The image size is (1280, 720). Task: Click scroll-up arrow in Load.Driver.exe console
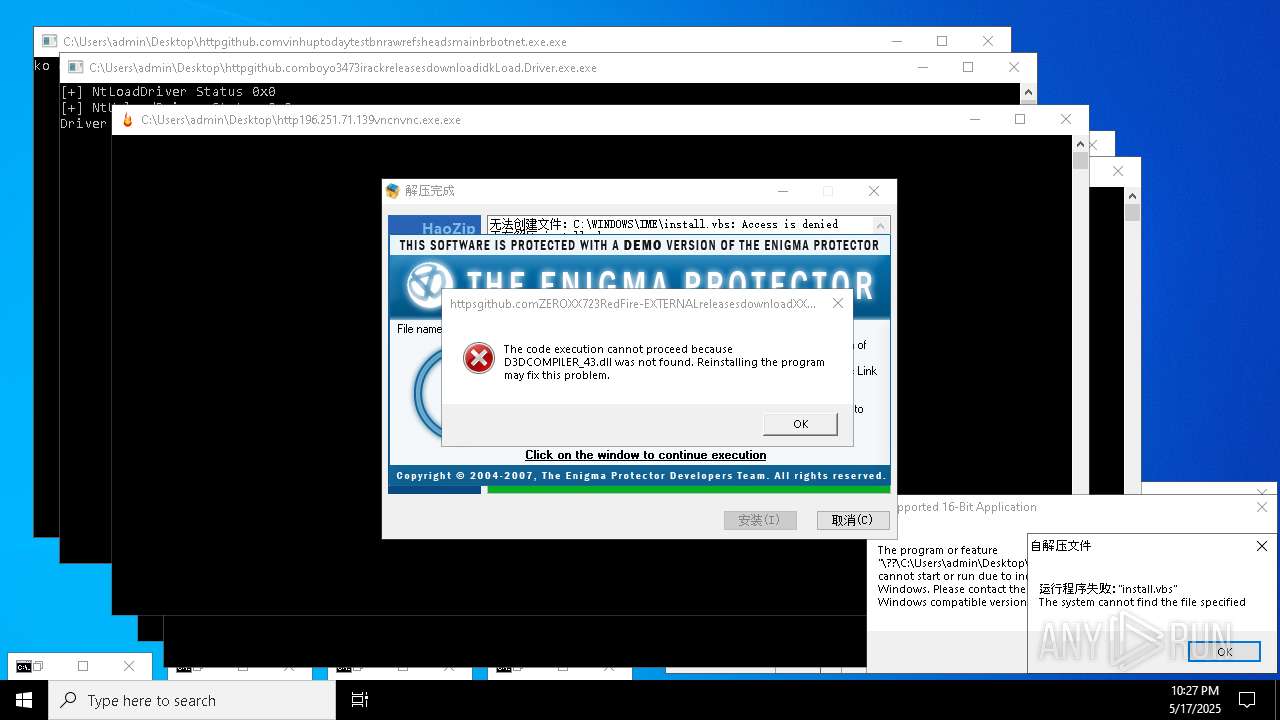point(1028,92)
